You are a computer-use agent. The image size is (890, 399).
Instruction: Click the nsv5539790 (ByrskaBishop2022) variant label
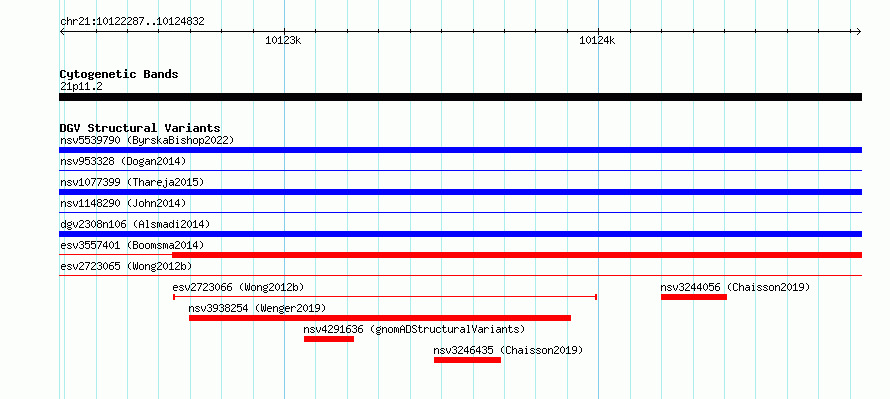pos(147,140)
